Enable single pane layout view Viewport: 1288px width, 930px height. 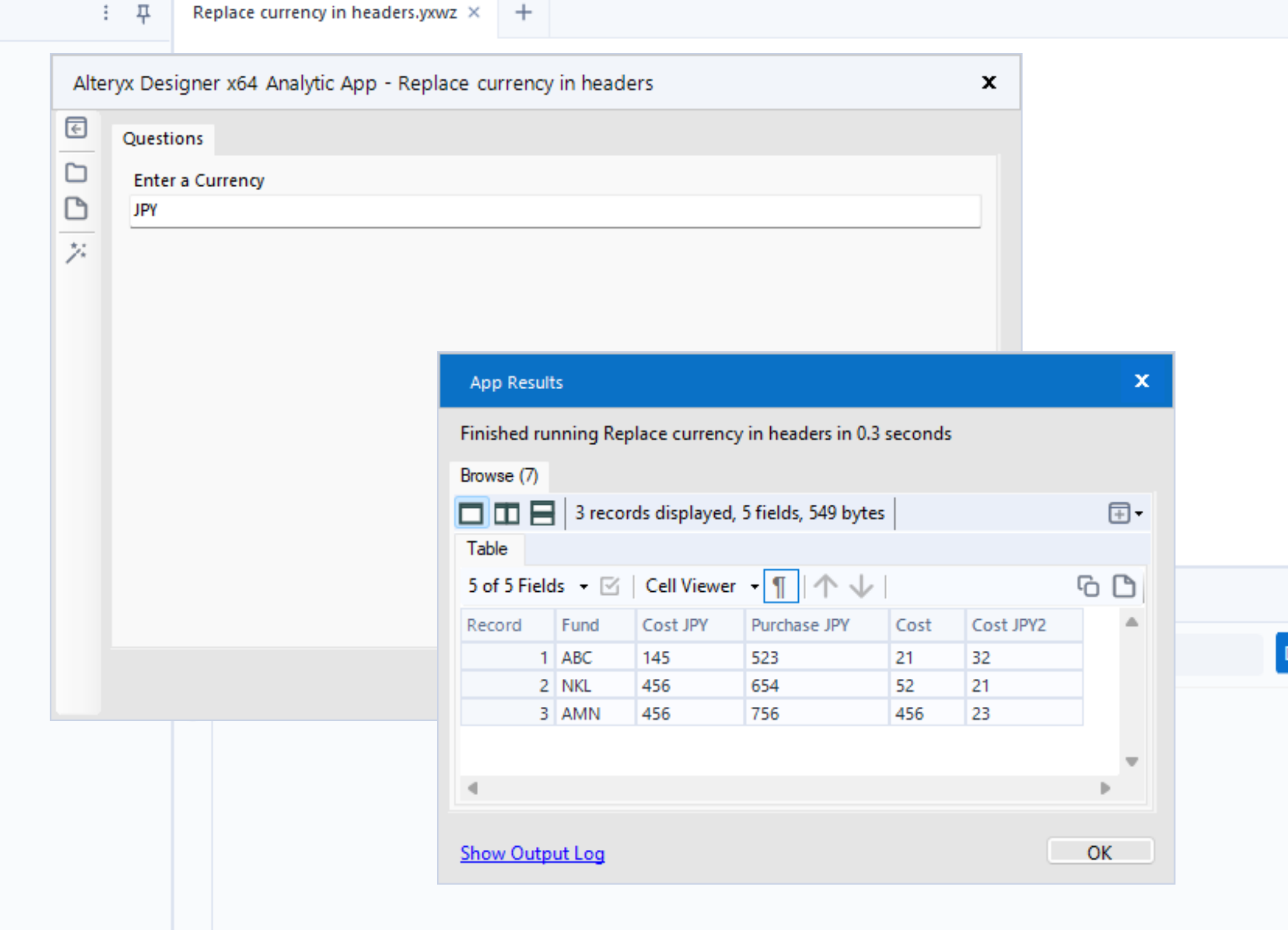[x=472, y=513]
